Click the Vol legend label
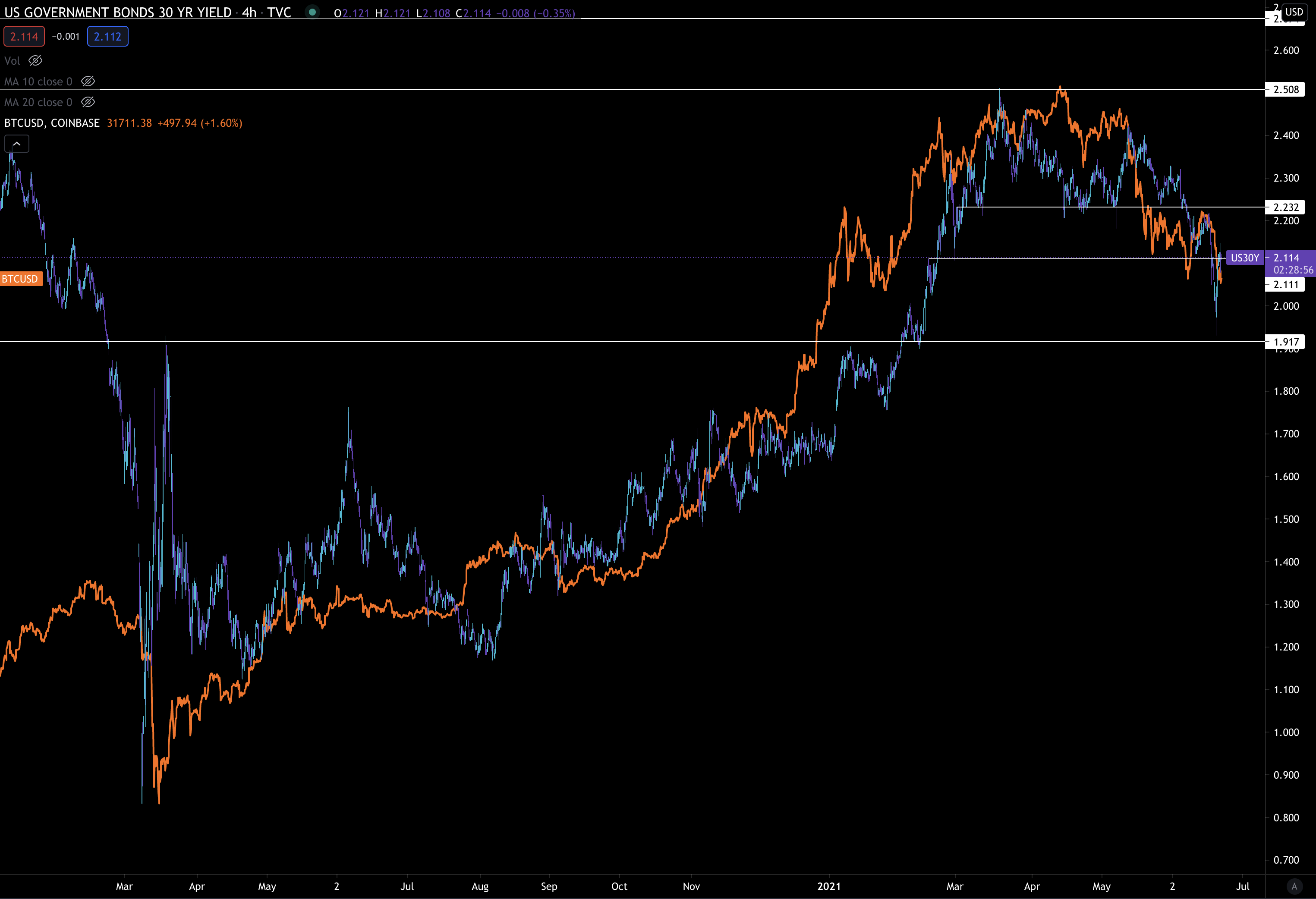The height and width of the screenshot is (899, 1316). pyautogui.click(x=12, y=60)
